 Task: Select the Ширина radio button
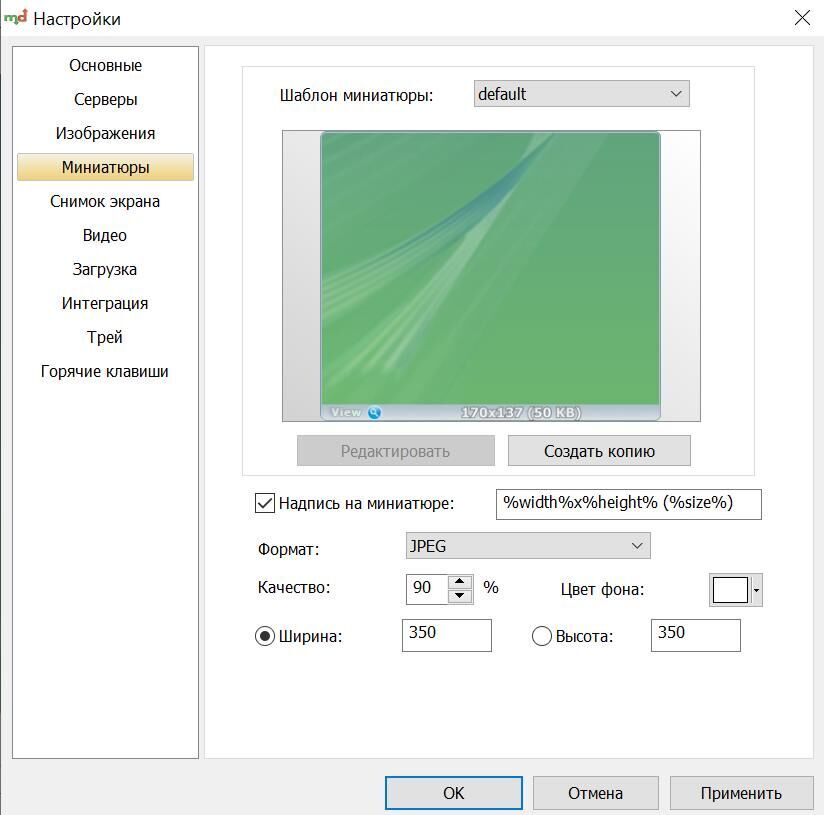point(265,636)
